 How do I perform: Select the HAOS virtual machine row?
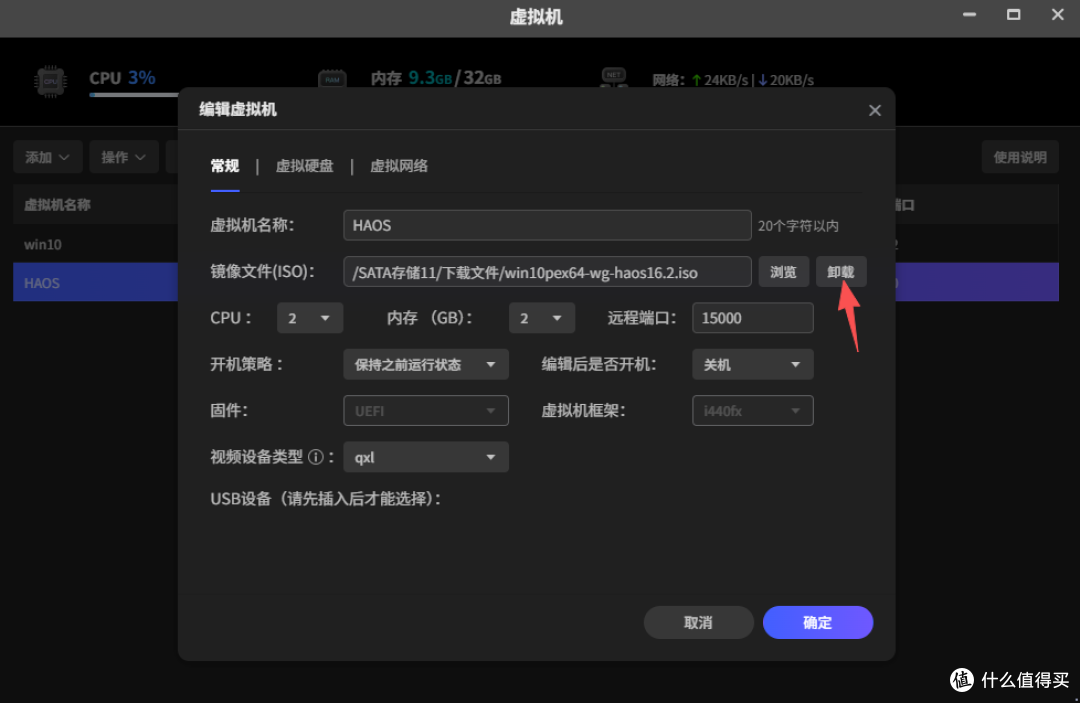tap(95, 282)
